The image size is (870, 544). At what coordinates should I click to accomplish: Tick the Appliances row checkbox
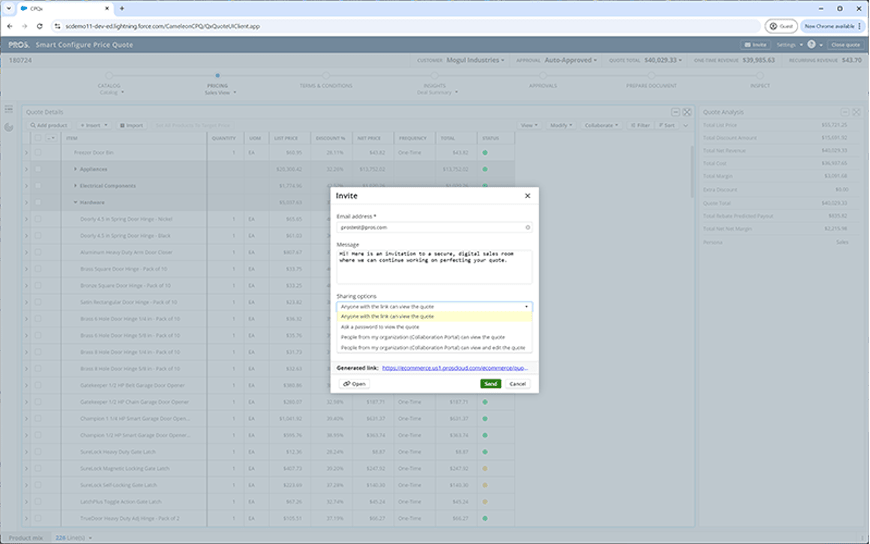point(38,169)
